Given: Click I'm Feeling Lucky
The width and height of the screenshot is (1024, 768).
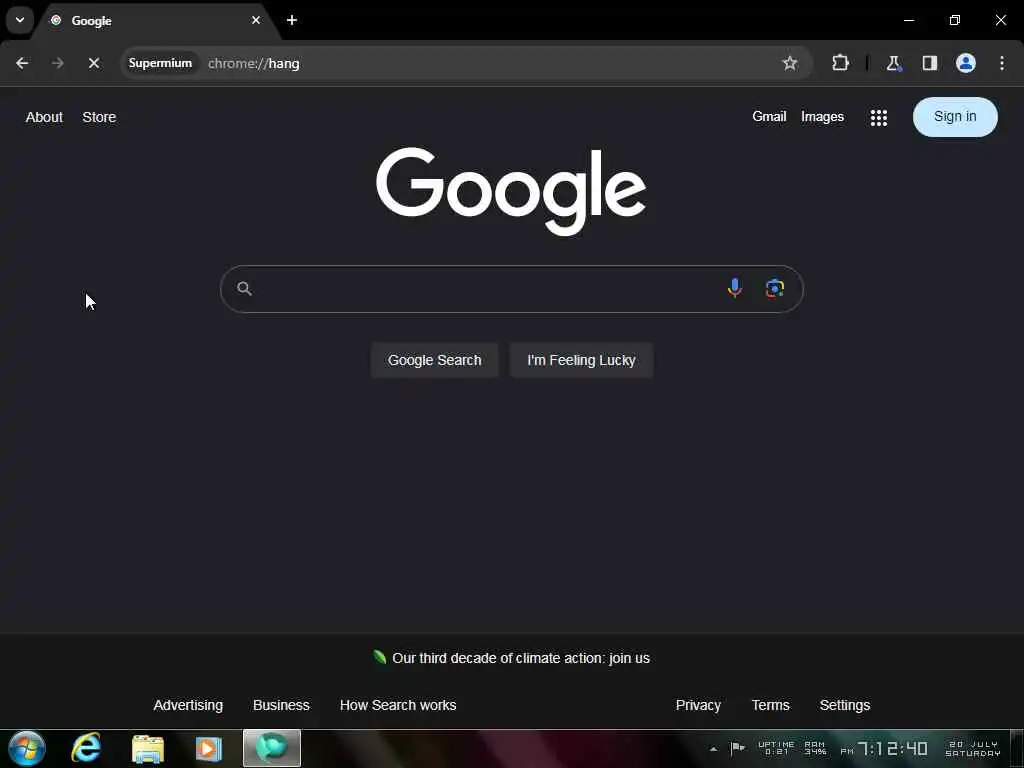Looking at the screenshot, I should (581, 360).
